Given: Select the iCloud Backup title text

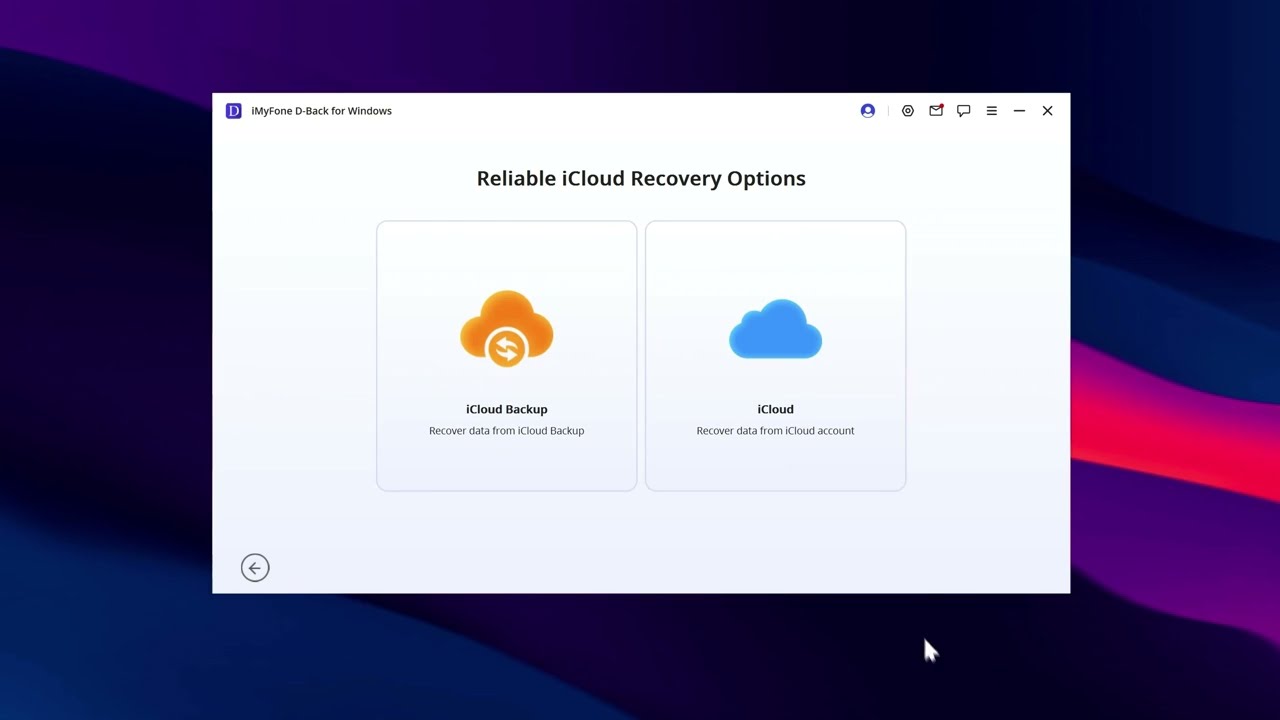Looking at the screenshot, I should pos(507,409).
